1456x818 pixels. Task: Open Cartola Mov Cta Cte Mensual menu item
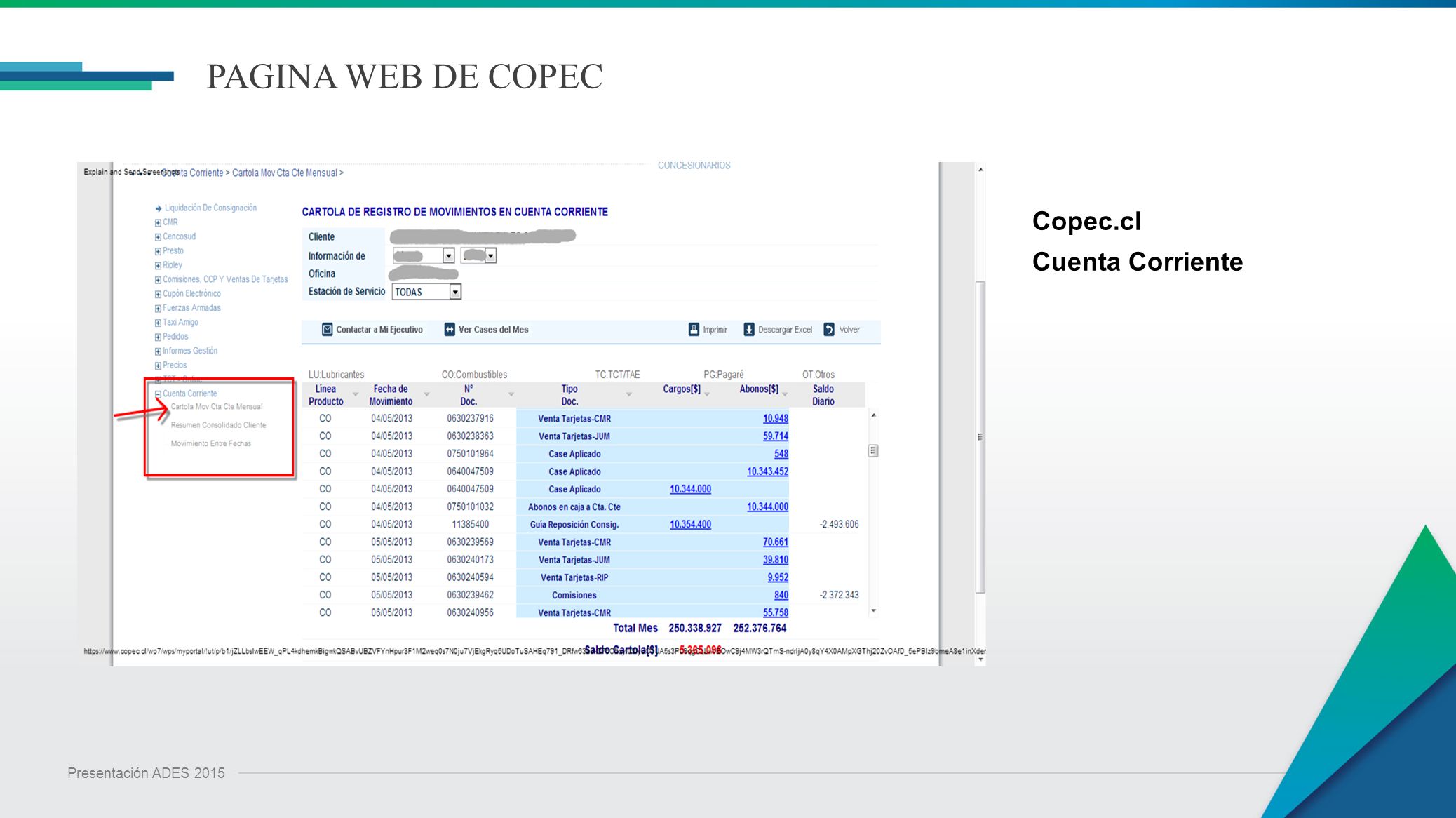217,407
